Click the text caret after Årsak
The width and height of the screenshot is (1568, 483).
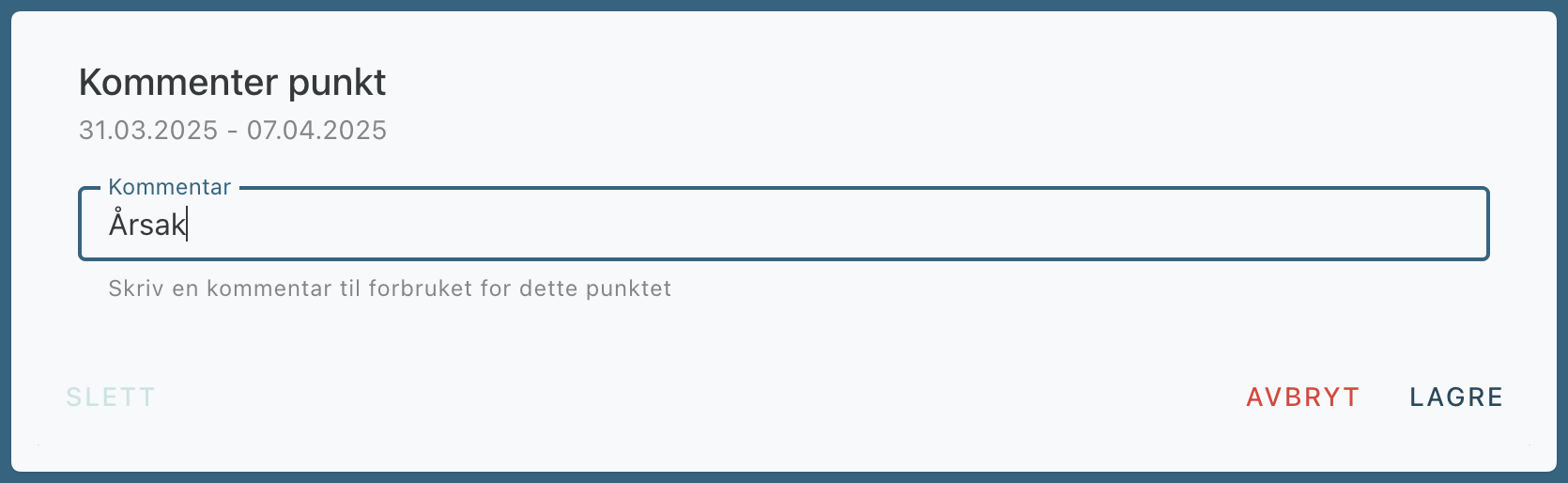pyautogui.click(x=188, y=225)
